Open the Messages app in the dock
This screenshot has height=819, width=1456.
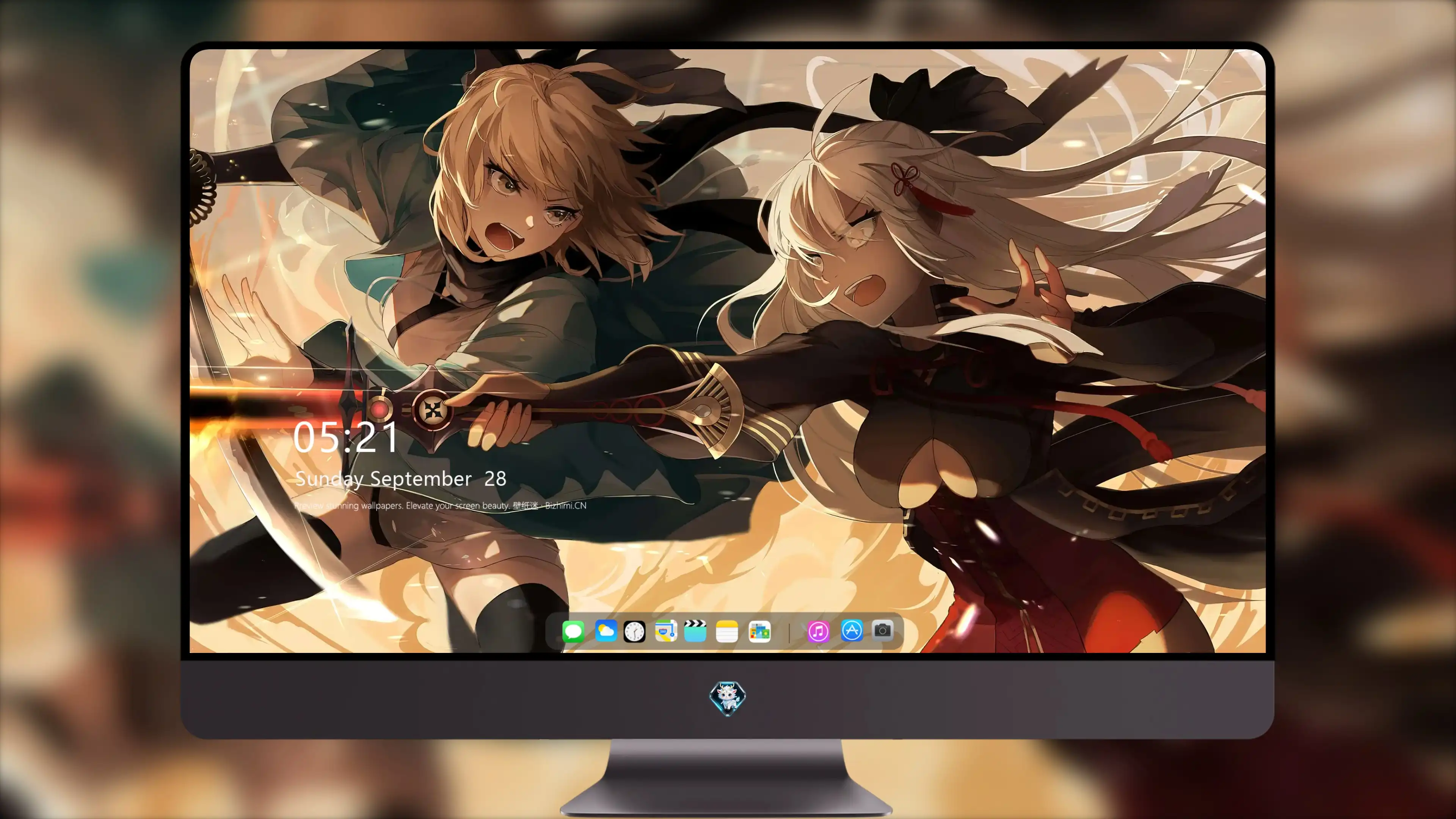(573, 631)
